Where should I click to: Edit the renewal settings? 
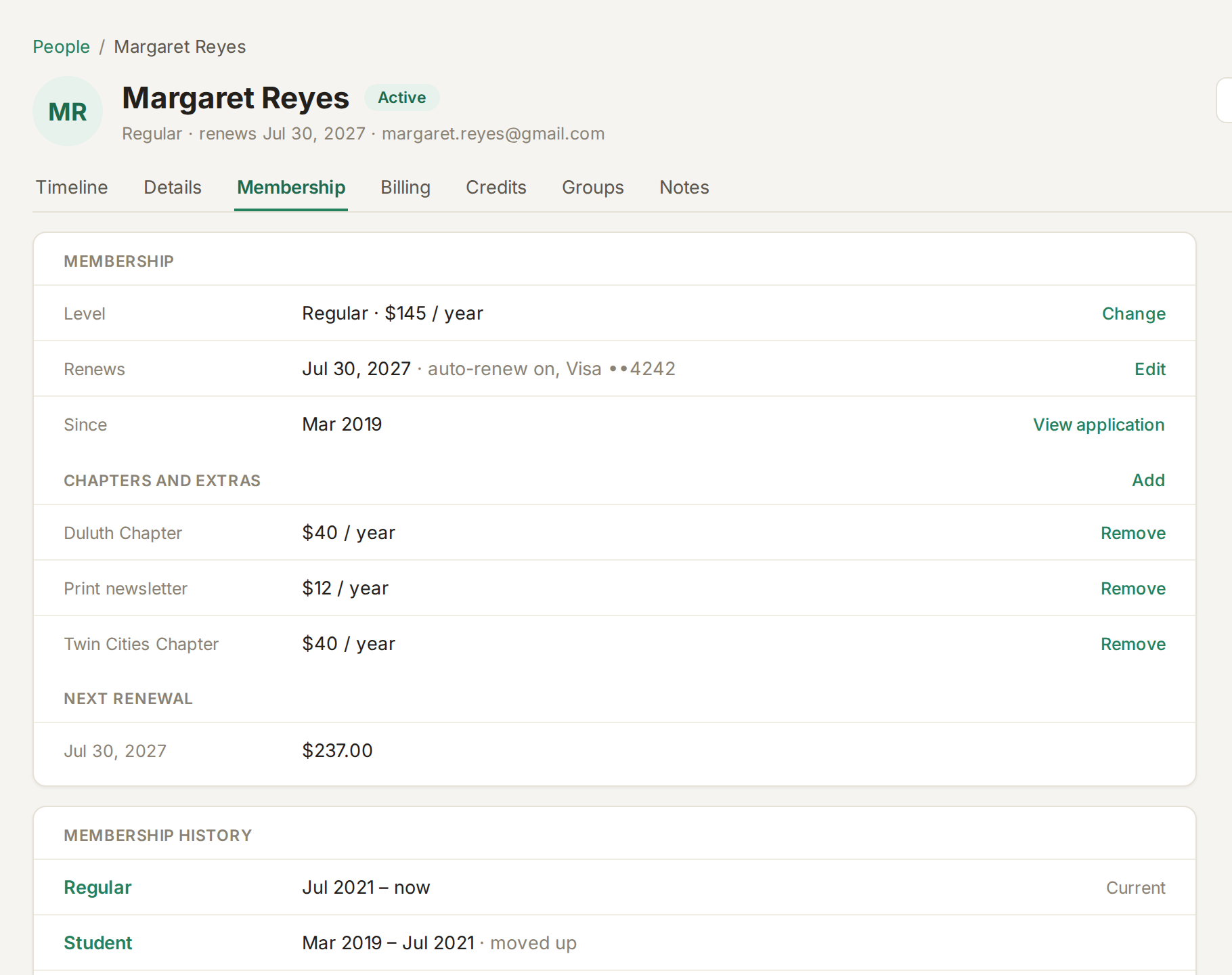pyautogui.click(x=1150, y=369)
